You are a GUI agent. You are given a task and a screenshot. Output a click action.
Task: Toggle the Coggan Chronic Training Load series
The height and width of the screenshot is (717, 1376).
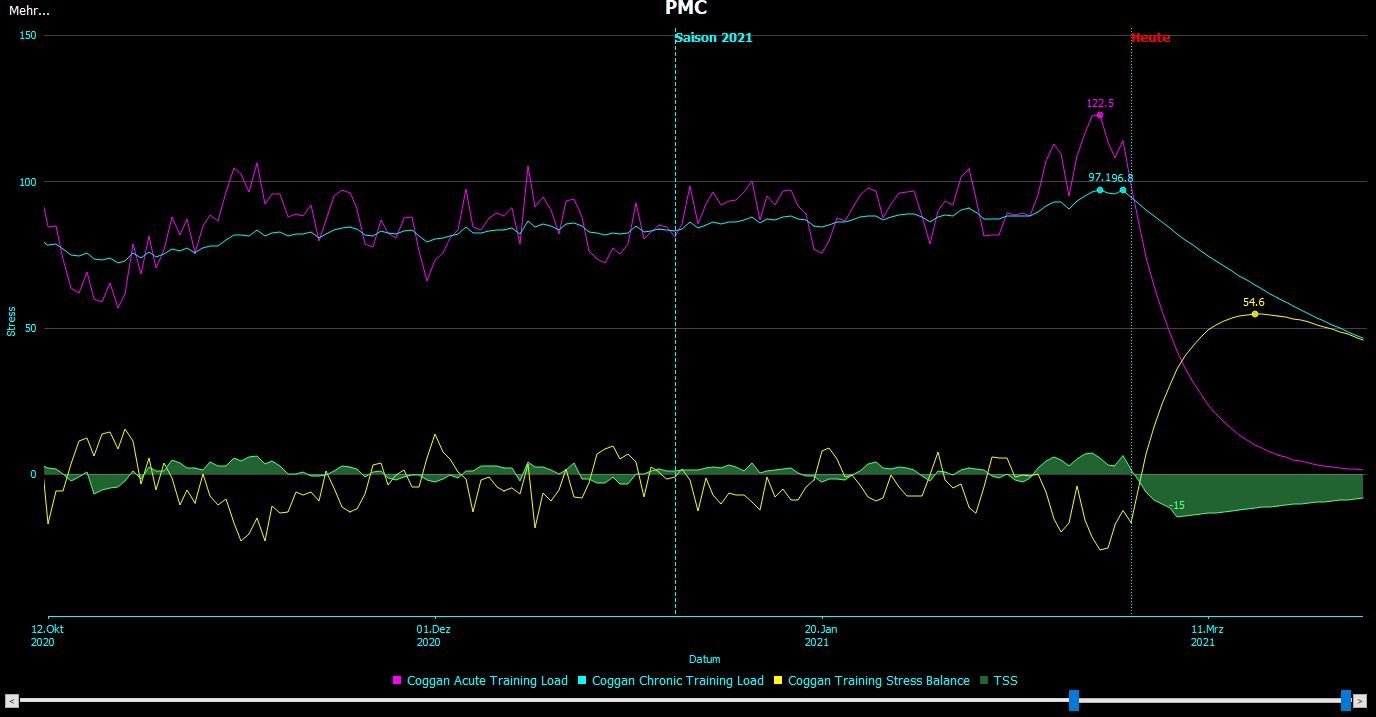[677, 681]
